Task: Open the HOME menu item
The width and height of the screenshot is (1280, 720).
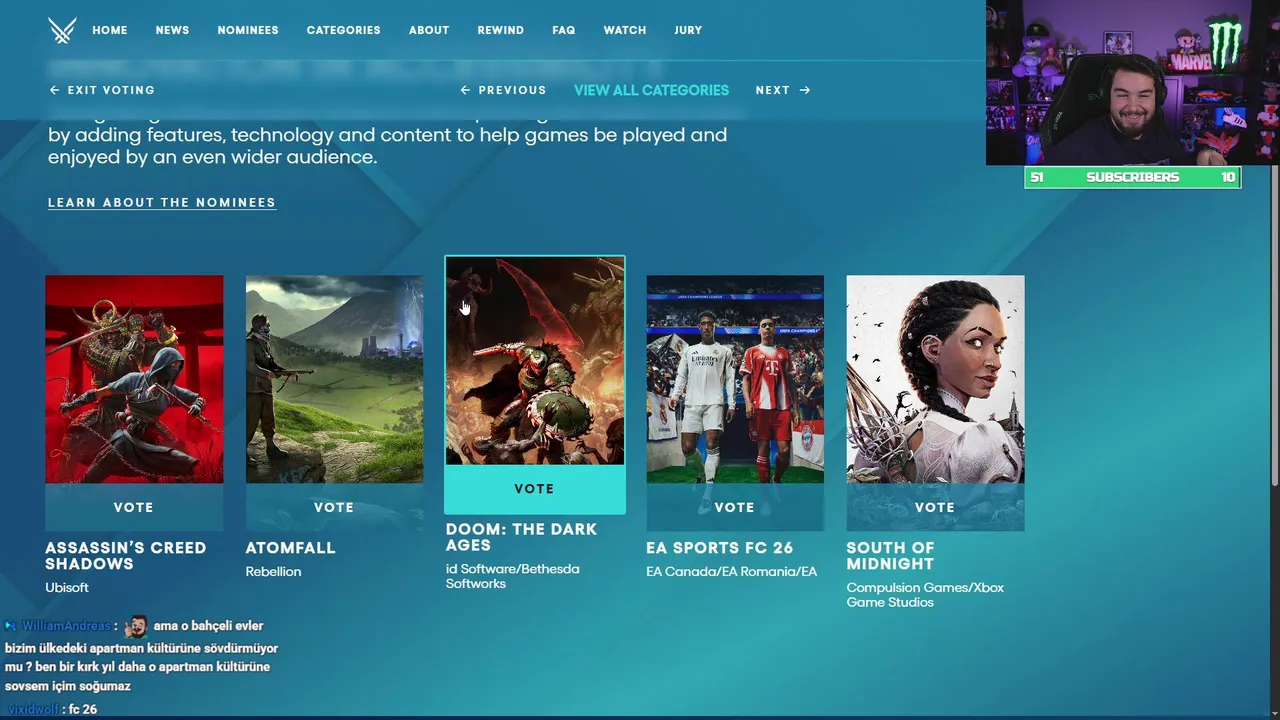Action: click(x=110, y=30)
